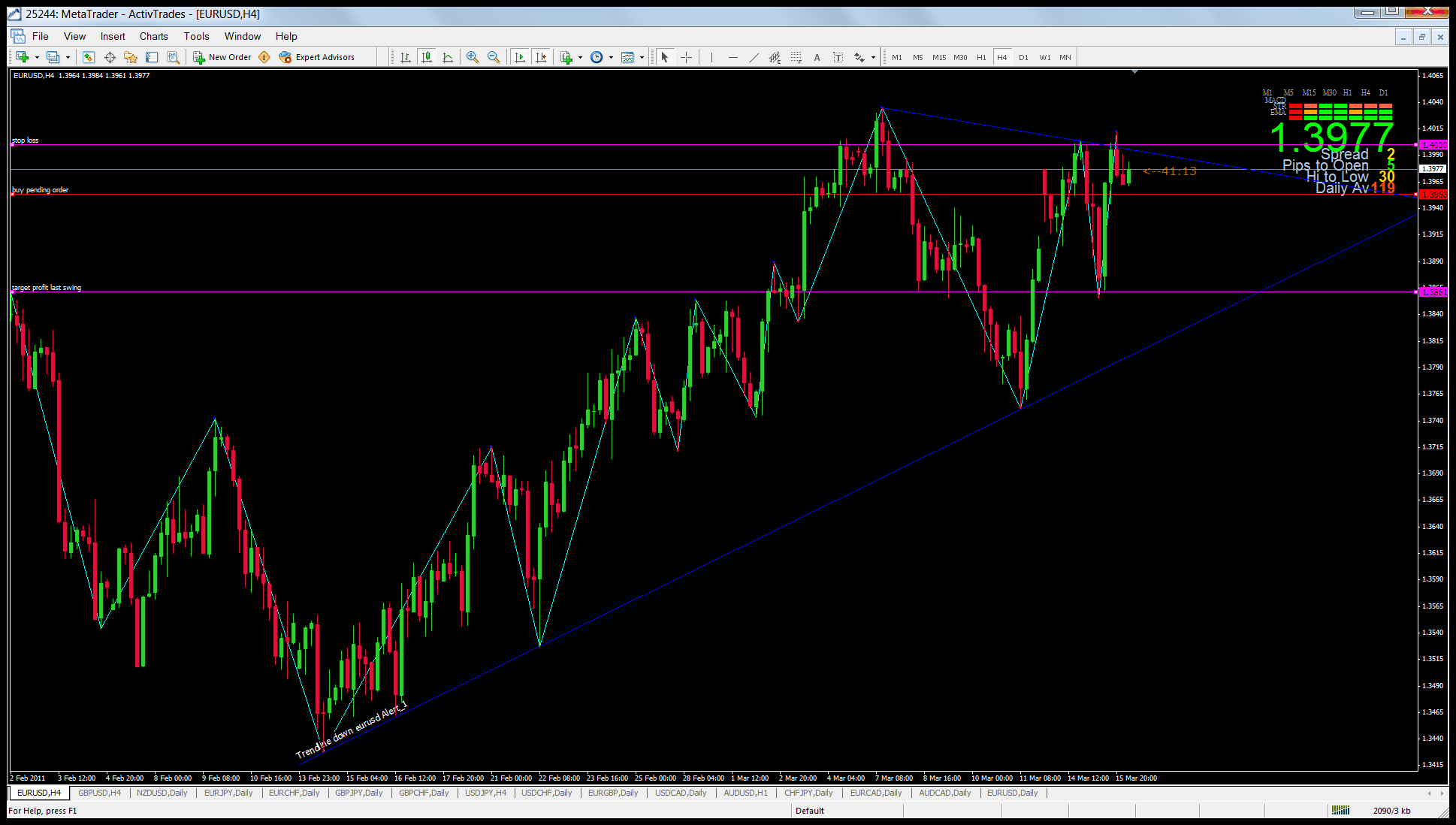Open the Arrows objects dropdown
1456x825 pixels.
click(873, 57)
